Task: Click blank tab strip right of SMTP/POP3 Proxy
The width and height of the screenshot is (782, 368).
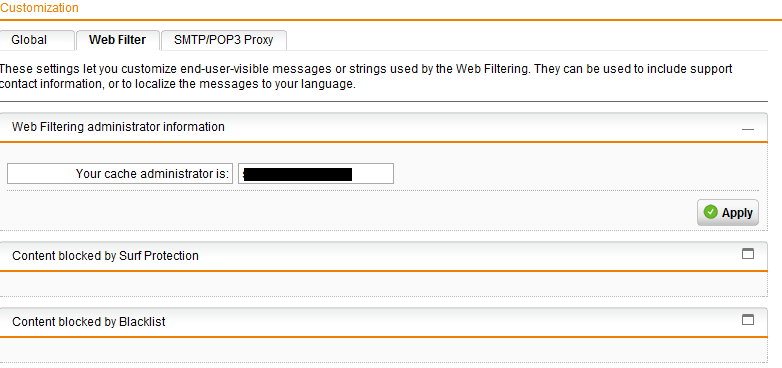Action: point(527,40)
